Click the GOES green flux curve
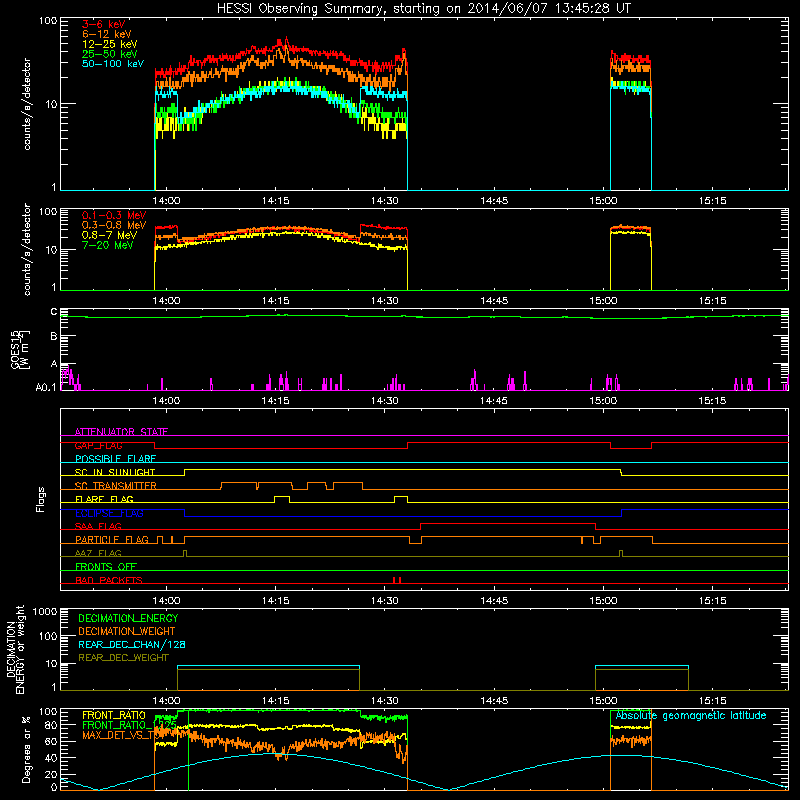Image resolution: width=800 pixels, height=800 pixels. [x=423, y=316]
